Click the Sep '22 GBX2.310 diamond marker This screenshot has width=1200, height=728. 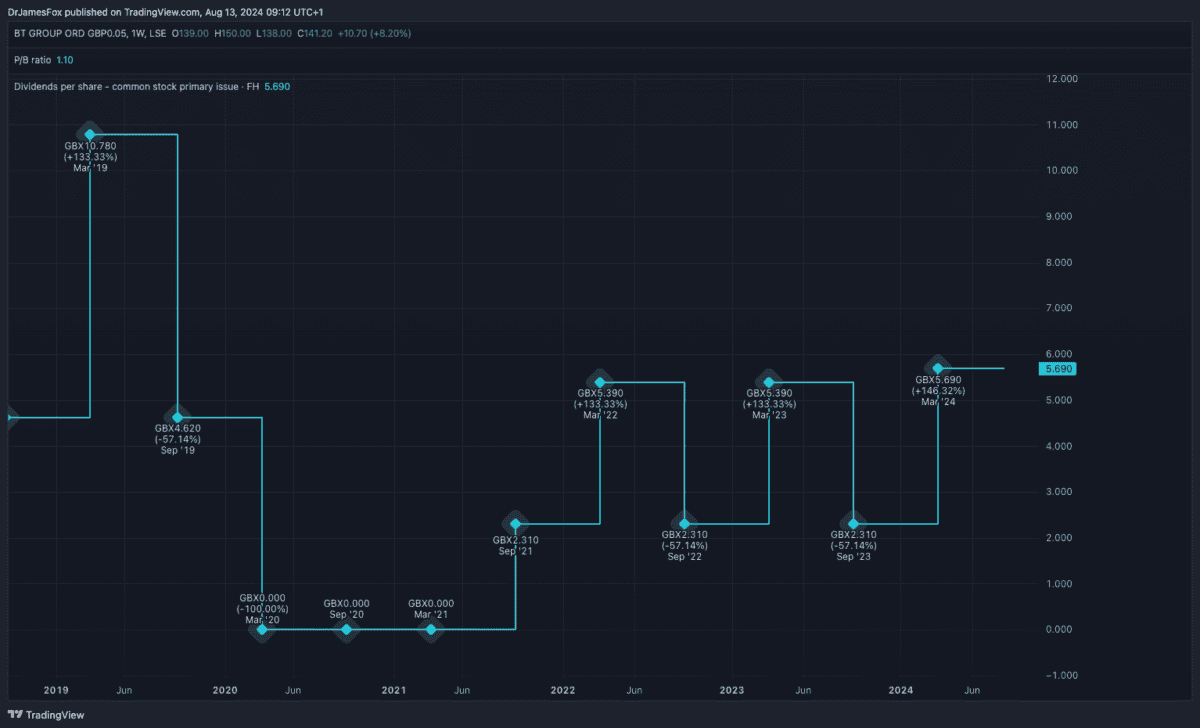coord(685,524)
